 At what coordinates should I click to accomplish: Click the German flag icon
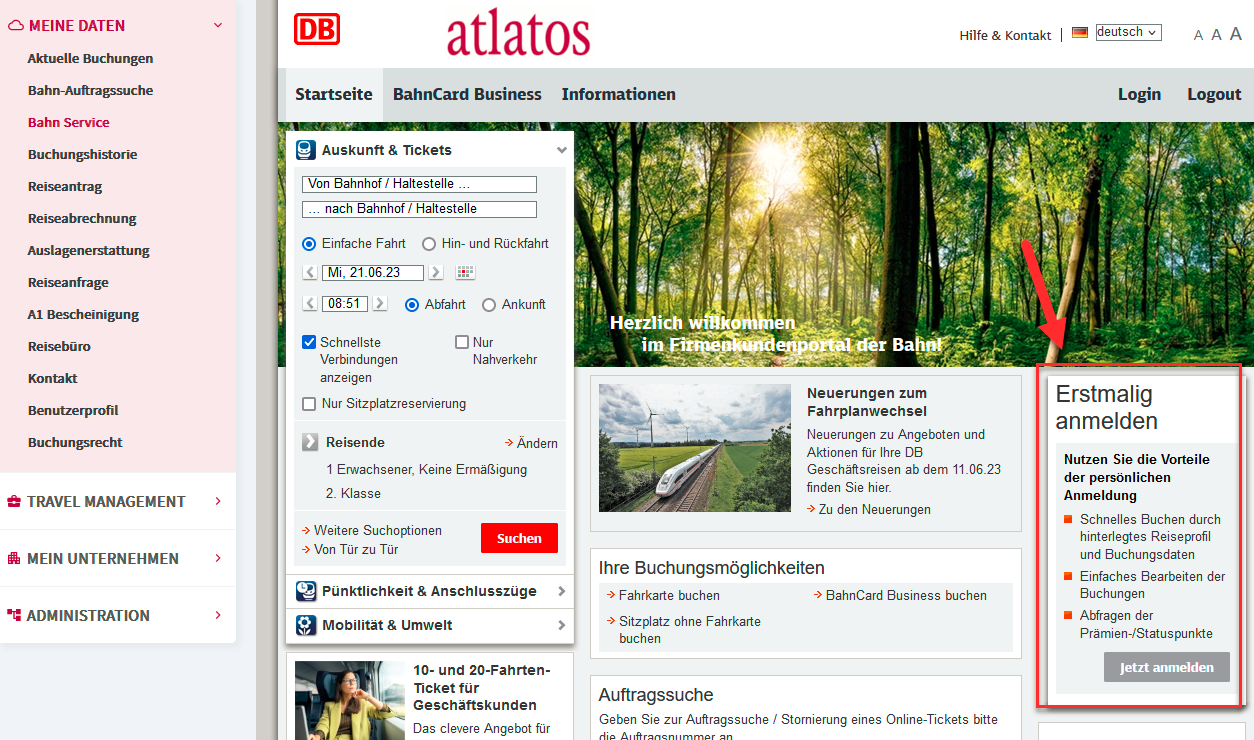click(1080, 32)
